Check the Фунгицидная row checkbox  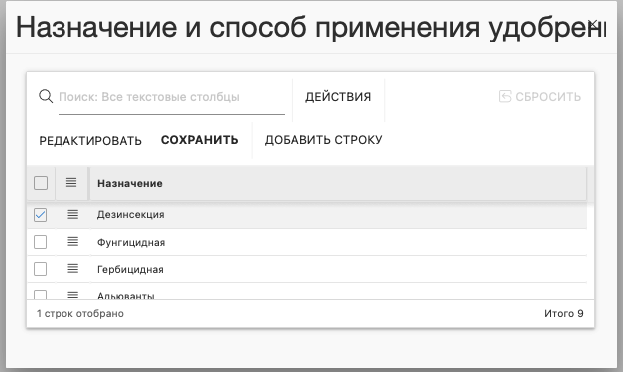41,242
